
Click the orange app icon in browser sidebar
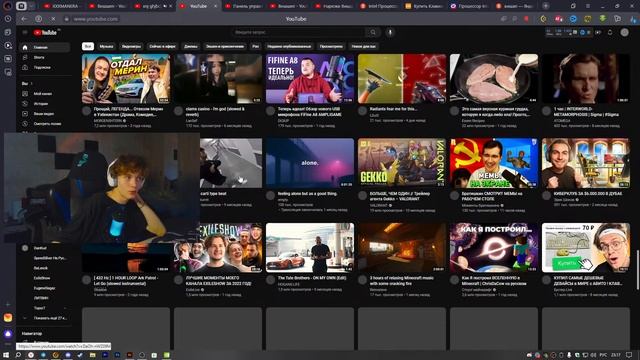point(8,318)
